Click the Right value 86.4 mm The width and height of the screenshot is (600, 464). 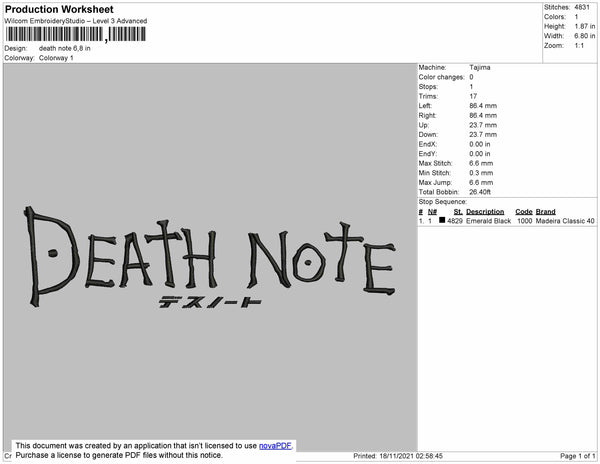[x=483, y=116]
